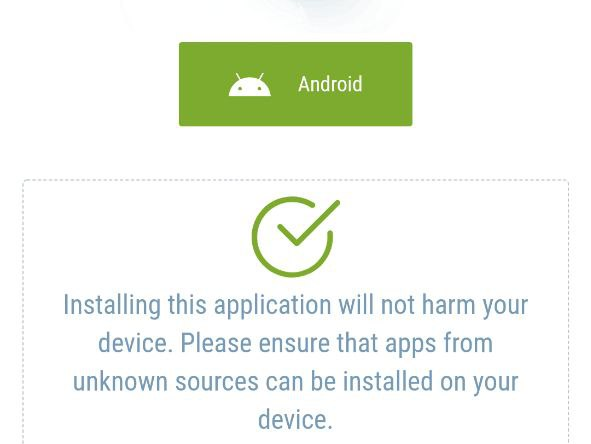
Task: Click the Android robot head icon
Action: point(250,85)
